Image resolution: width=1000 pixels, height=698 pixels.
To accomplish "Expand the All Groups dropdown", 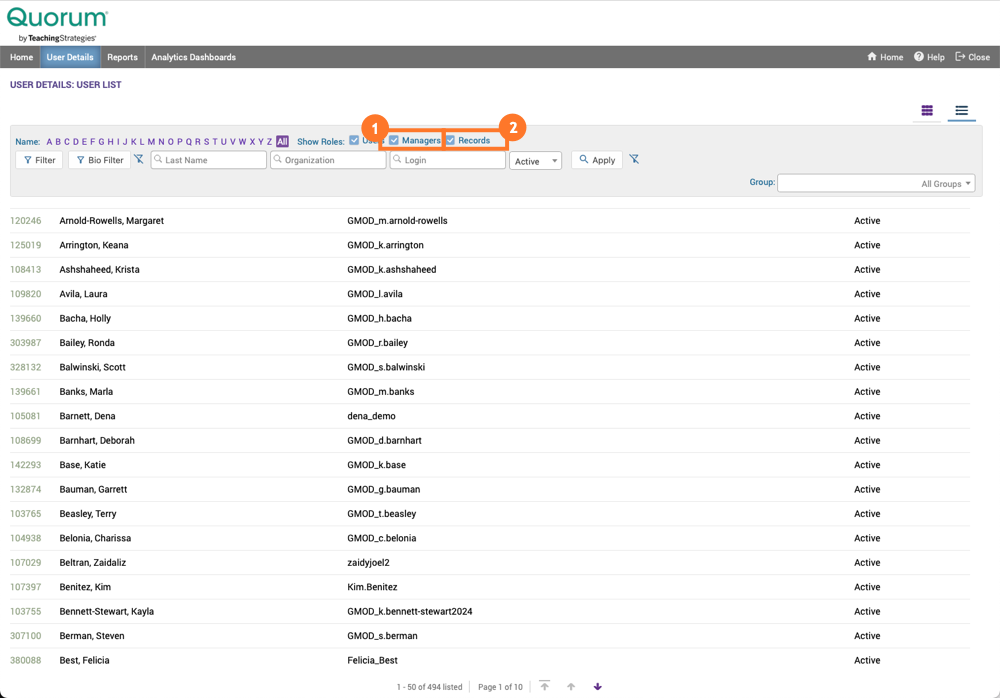I will click(x=875, y=184).
